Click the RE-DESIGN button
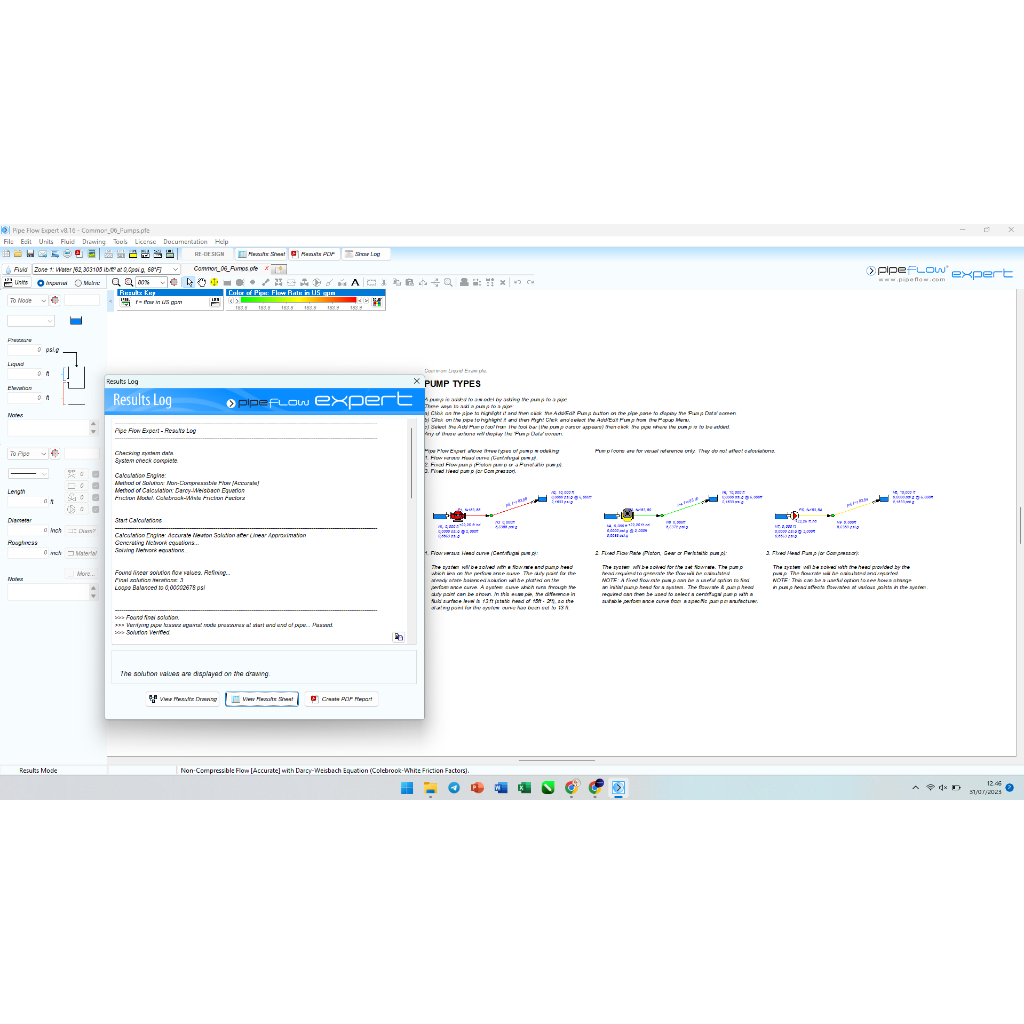The width and height of the screenshot is (1024, 1024). click(209, 254)
